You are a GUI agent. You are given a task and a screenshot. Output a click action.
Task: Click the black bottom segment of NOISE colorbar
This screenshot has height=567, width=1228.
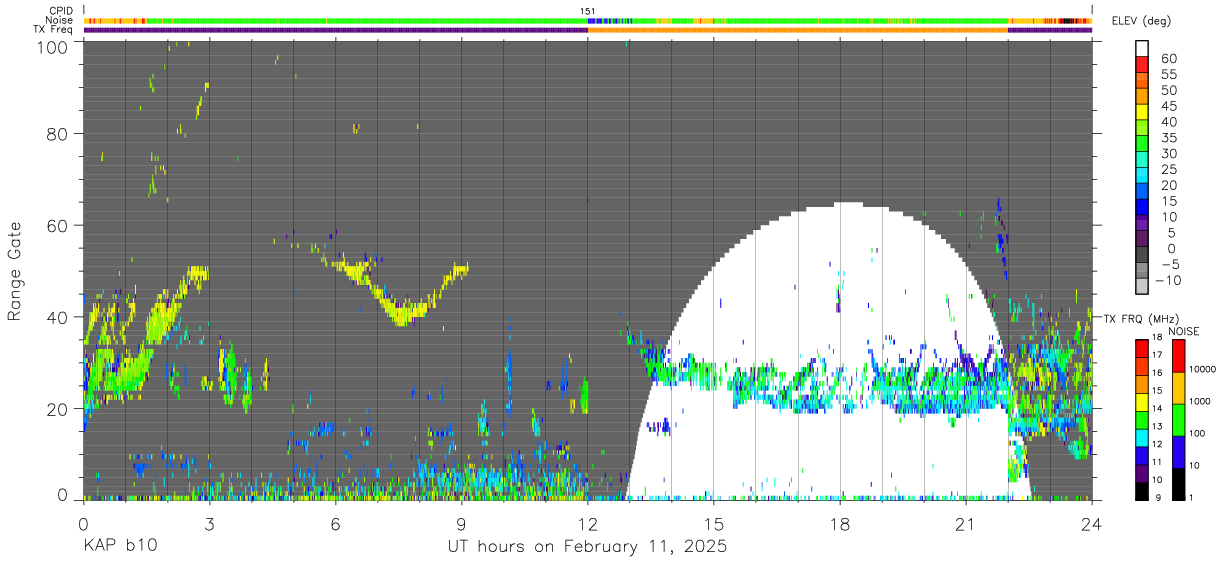(1178, 483)
